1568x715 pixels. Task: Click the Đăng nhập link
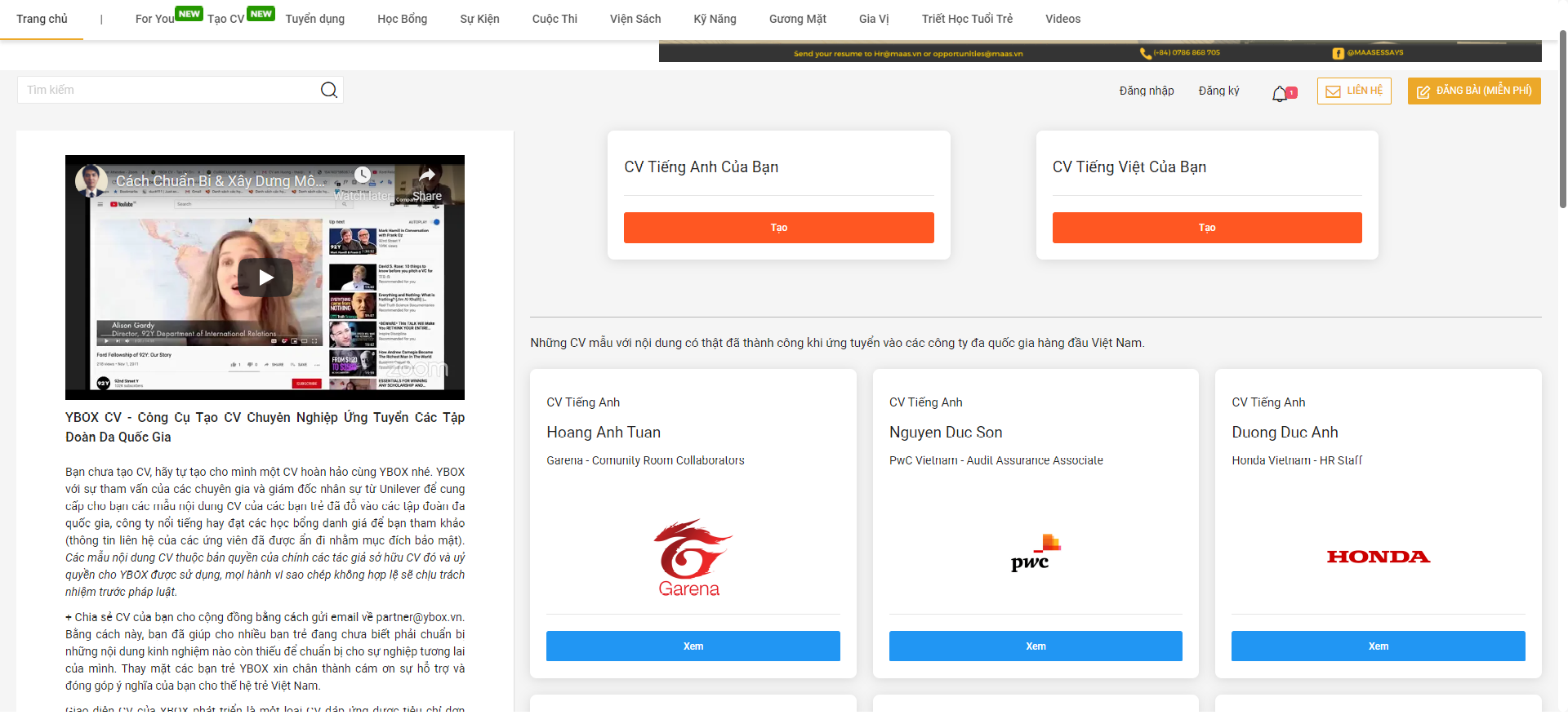[1147, 91]
